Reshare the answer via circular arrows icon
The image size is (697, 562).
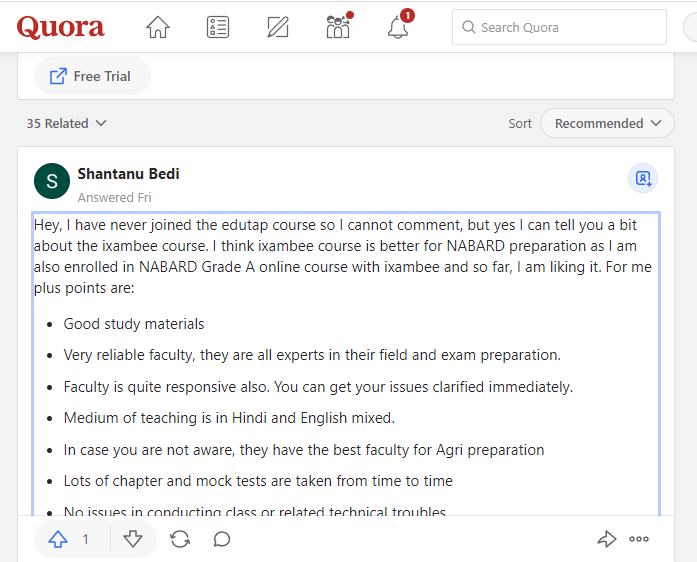click(180, 539)
